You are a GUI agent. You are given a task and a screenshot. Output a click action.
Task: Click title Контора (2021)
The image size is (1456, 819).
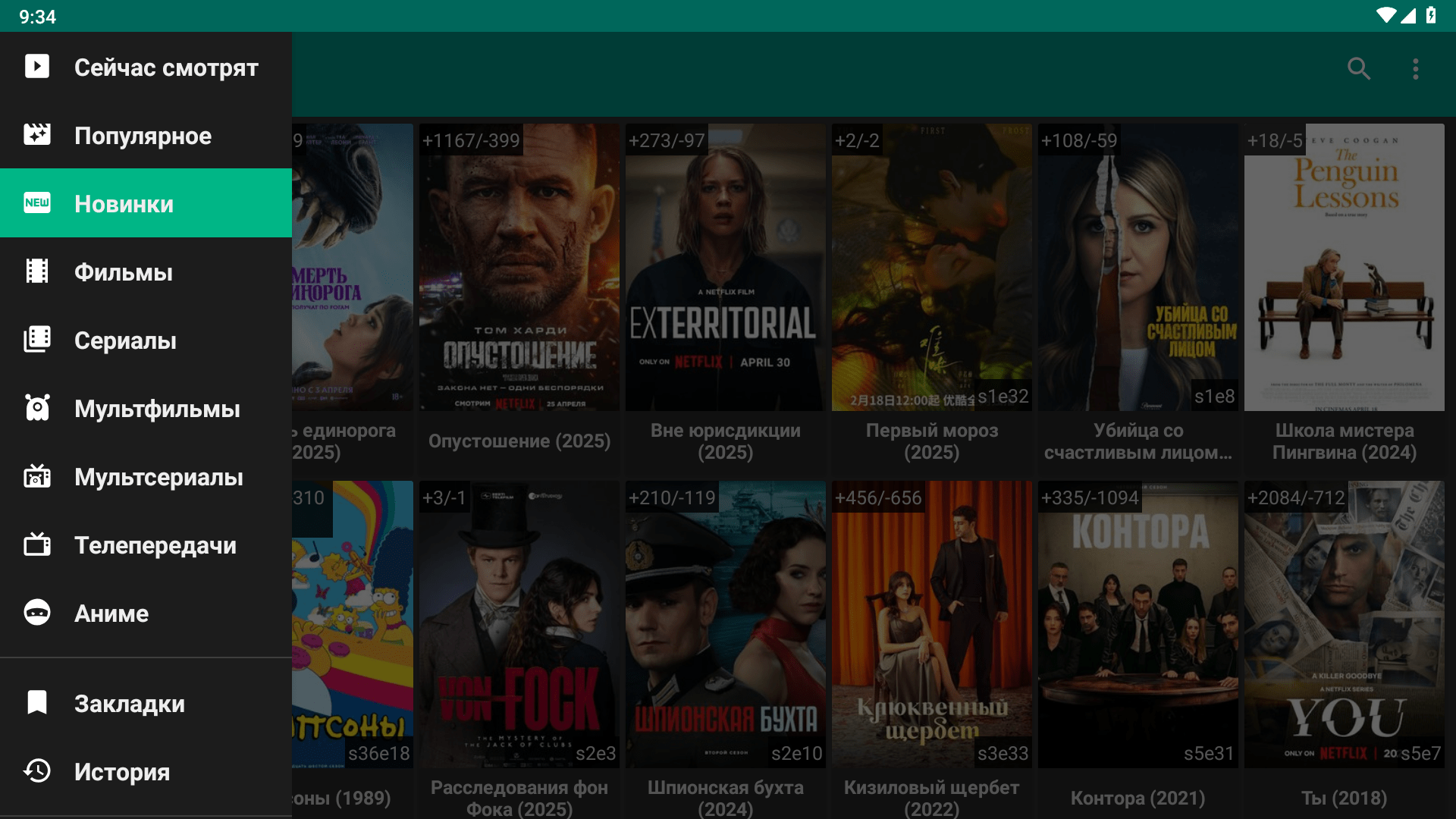(1138, 798)
